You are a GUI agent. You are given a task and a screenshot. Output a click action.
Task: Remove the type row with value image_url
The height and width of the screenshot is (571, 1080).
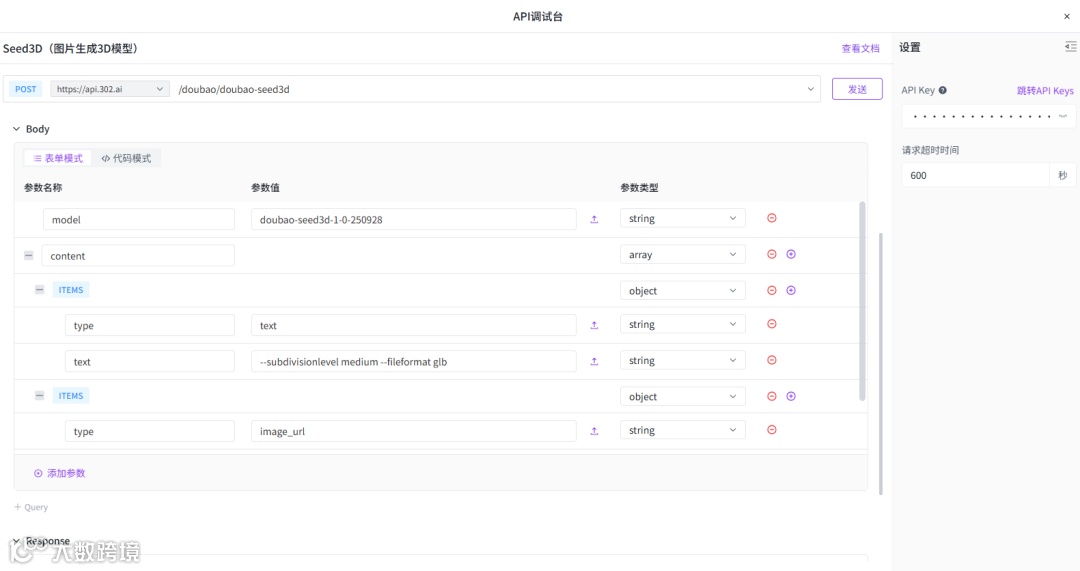click(x=771, y=430)
